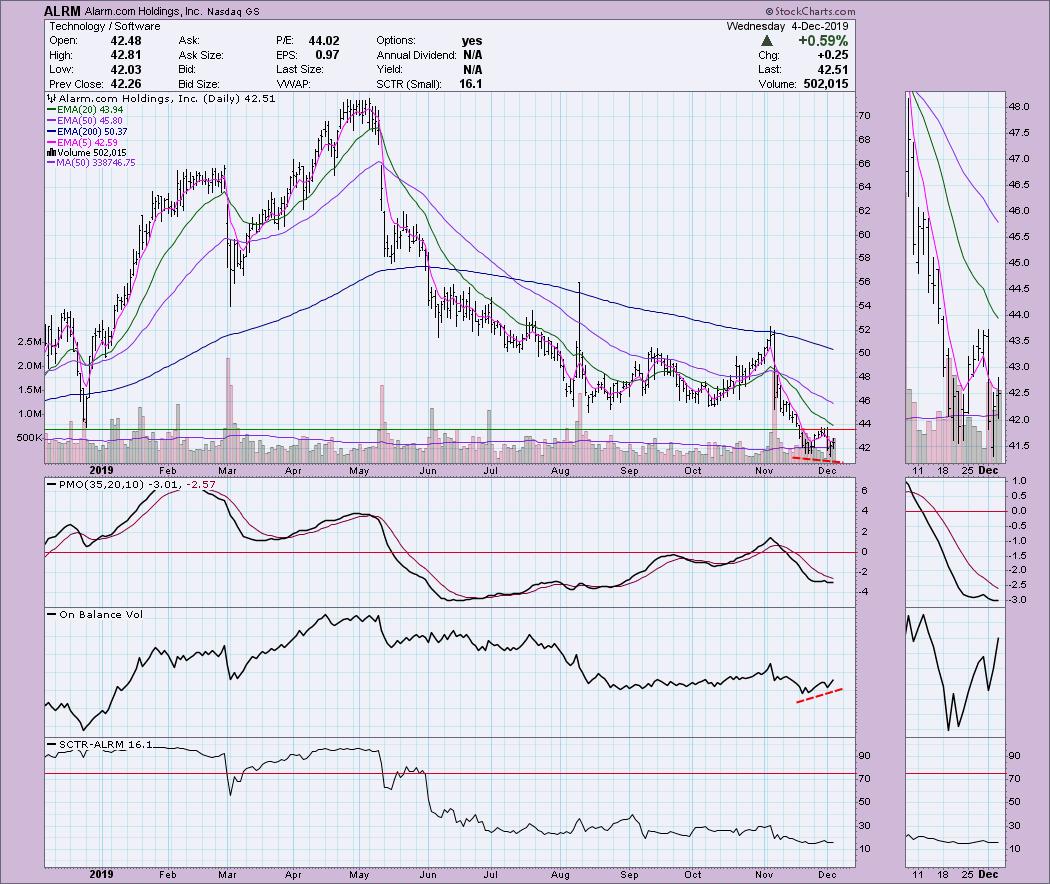Screen dimensions: 1050x884
Task: Click the Ask Size label in the header
Action: 201,55
